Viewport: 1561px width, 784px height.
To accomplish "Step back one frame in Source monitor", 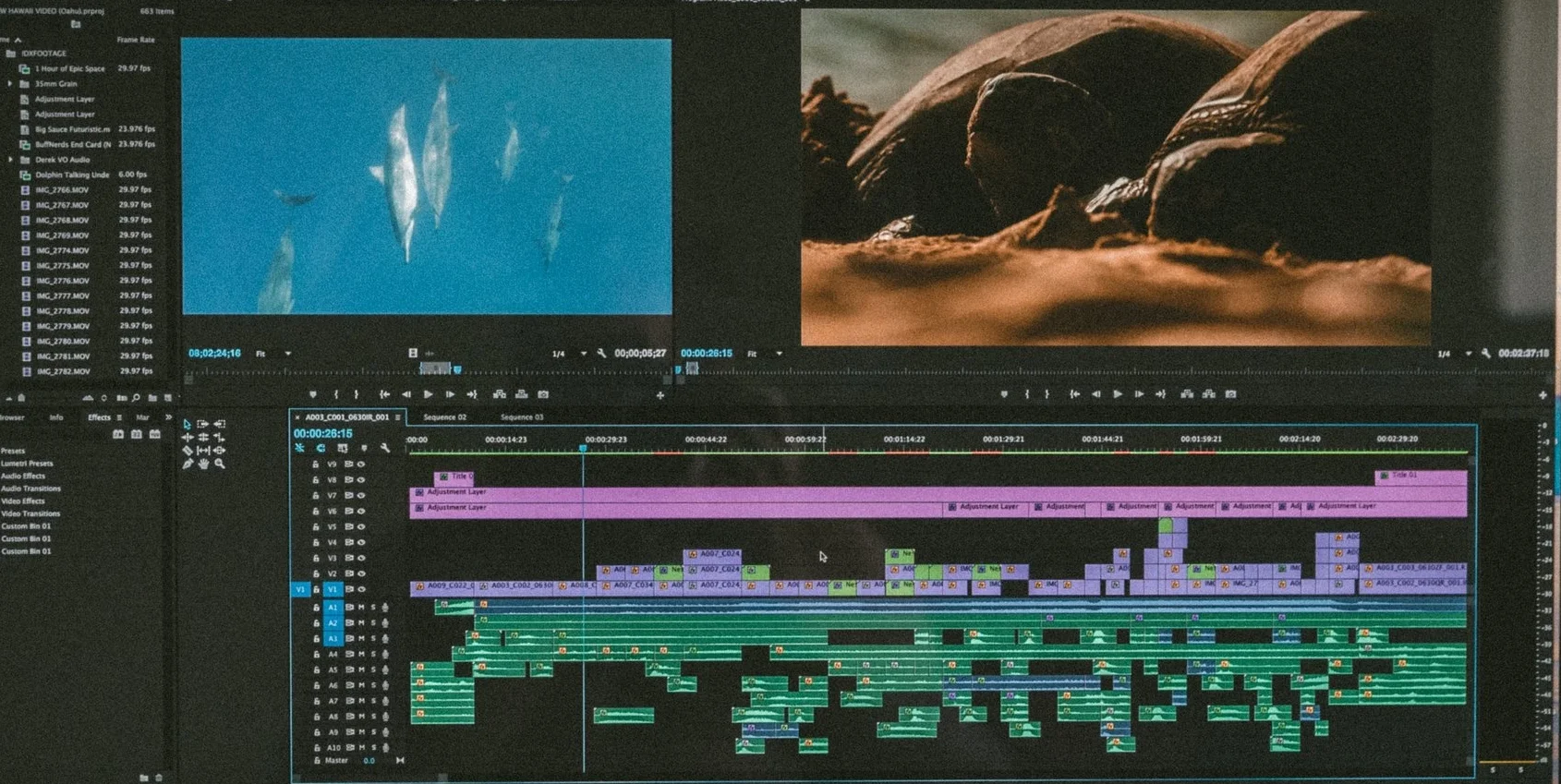I will [406, 394].
